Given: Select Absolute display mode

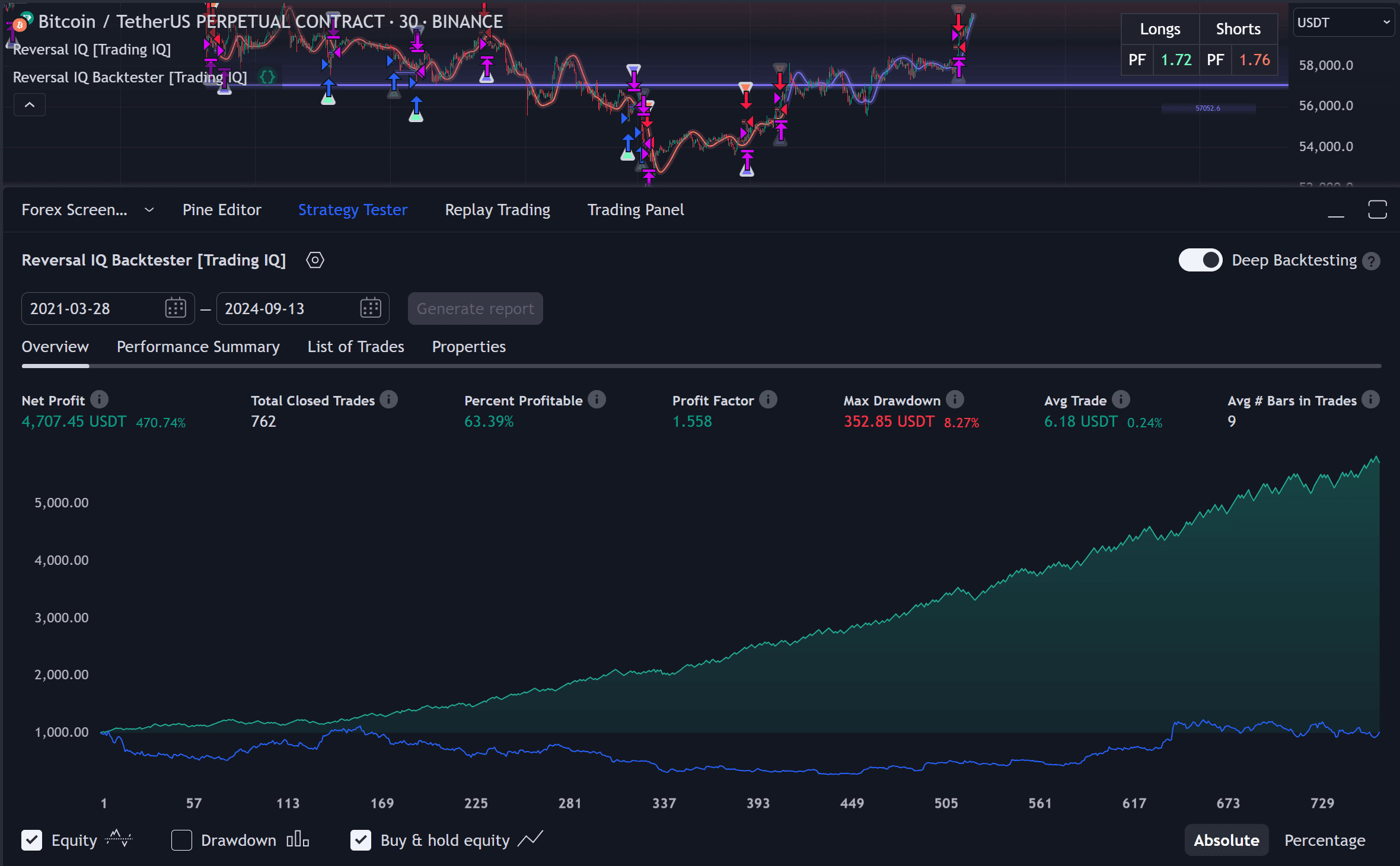Looking at the screenshot, I should pyautogui.click(x=1226, y=840).
